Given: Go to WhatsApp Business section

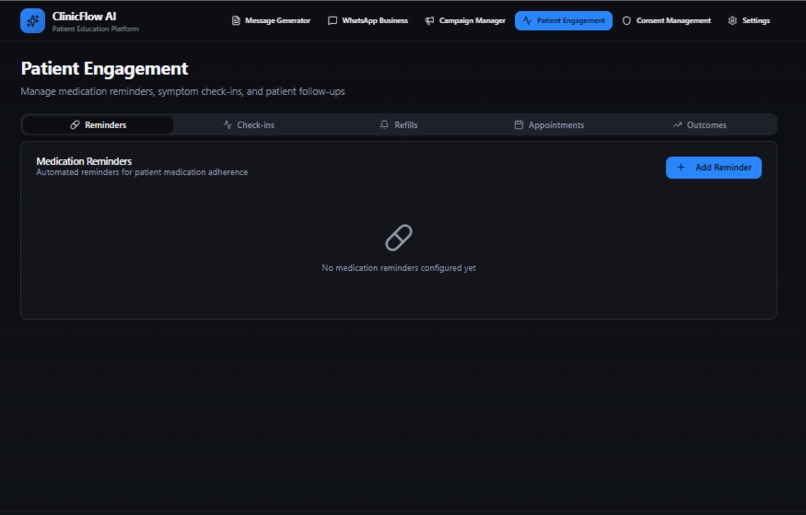Looking at the screenshot, I should (368, 21).
